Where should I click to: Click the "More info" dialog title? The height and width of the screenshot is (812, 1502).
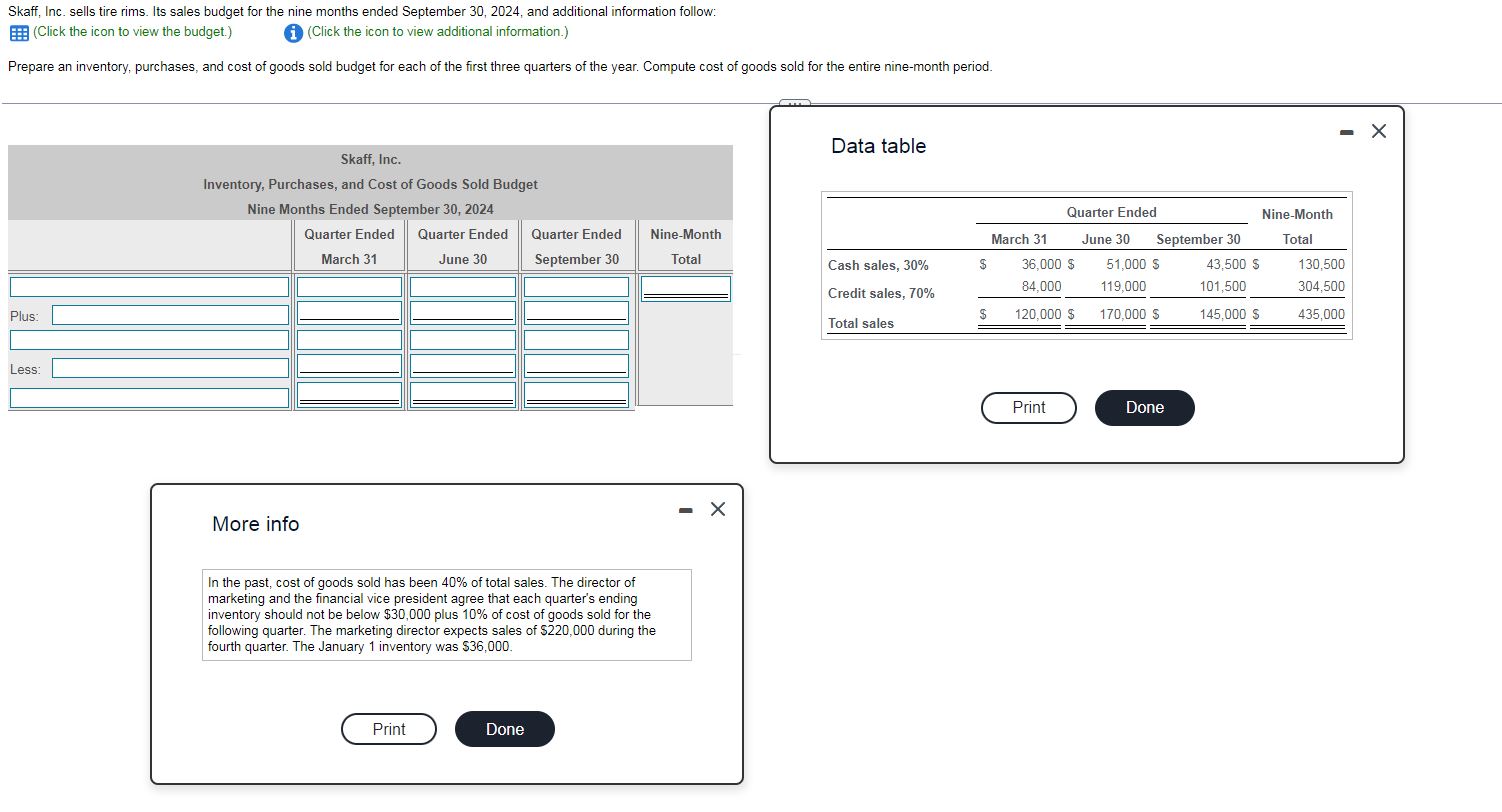255,524
